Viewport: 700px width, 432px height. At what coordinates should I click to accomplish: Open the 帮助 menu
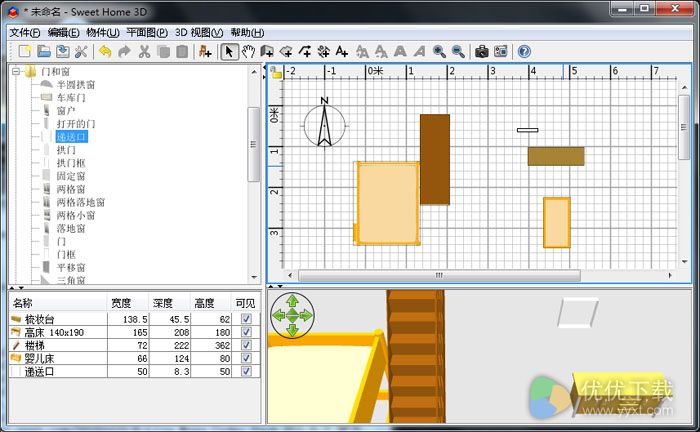click(x=247, y=33)
